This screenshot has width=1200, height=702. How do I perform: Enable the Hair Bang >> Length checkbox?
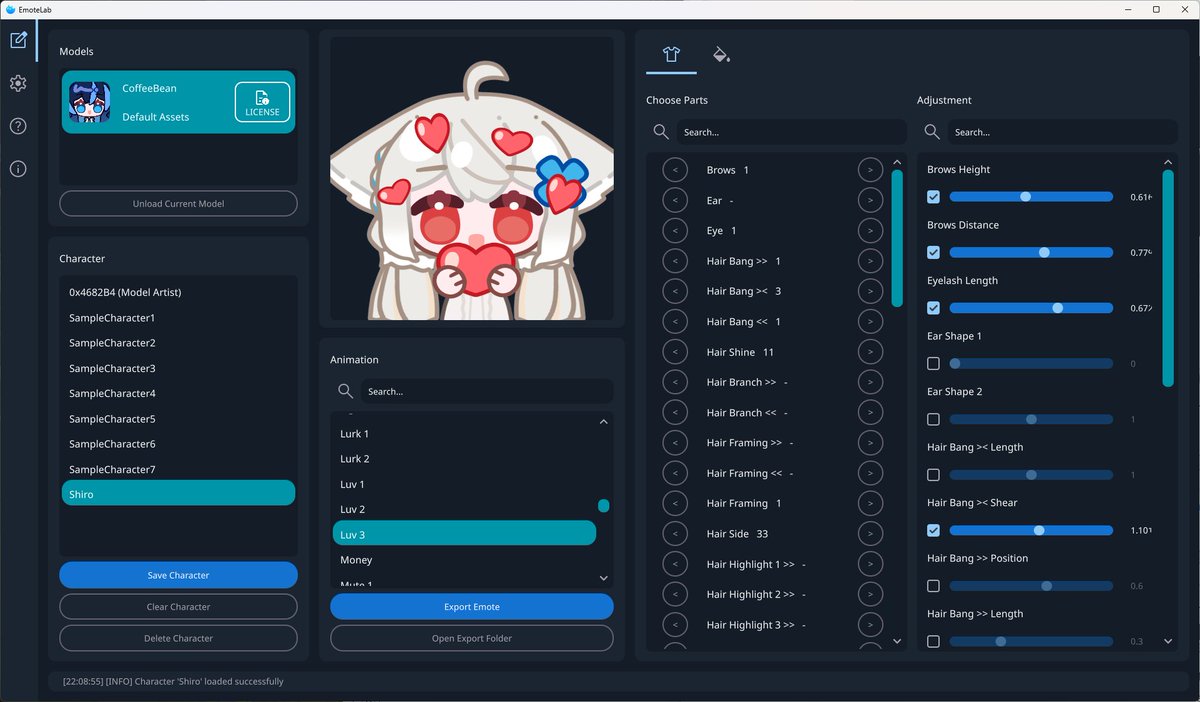coord(933,641)
